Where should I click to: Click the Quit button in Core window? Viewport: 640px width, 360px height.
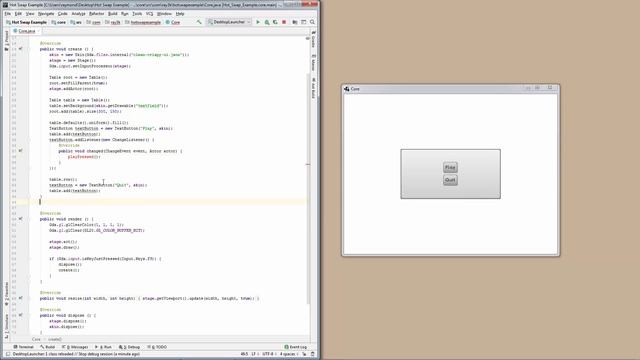(x=450, y=180)
